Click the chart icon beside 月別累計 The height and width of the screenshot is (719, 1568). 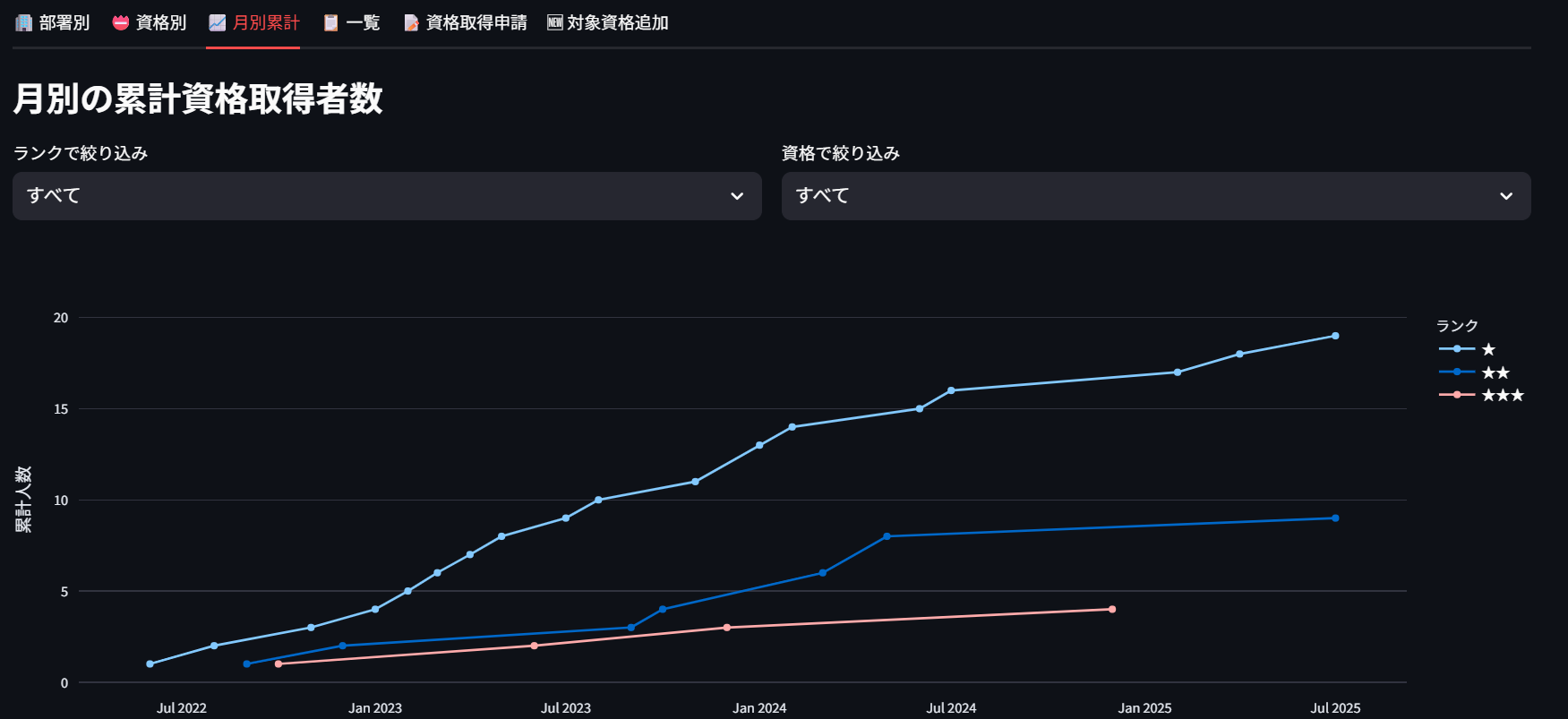[217, 22]
